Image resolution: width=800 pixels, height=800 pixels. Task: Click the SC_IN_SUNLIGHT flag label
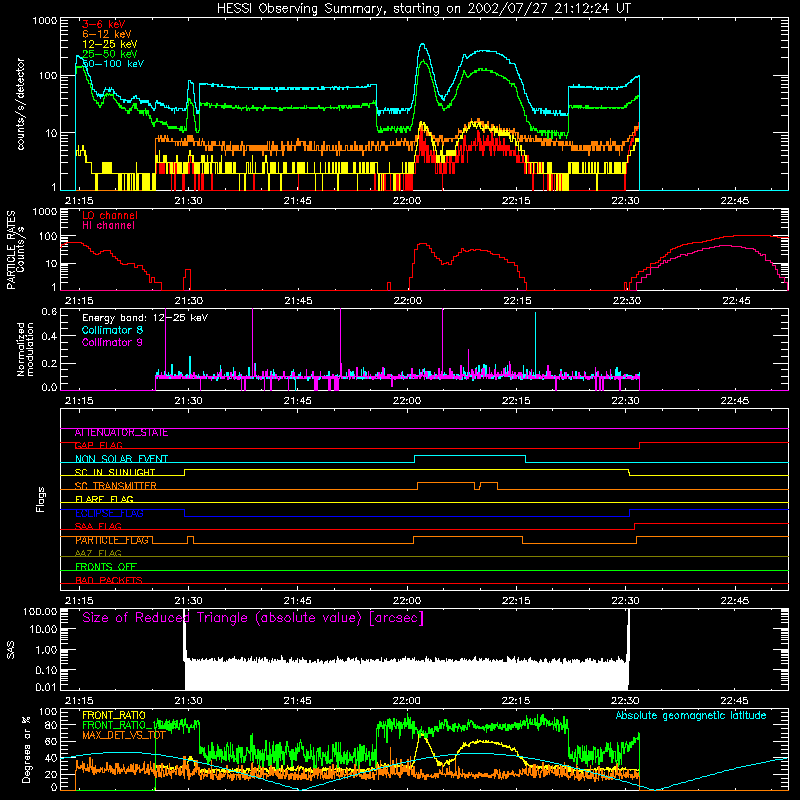tap(115, 472)
